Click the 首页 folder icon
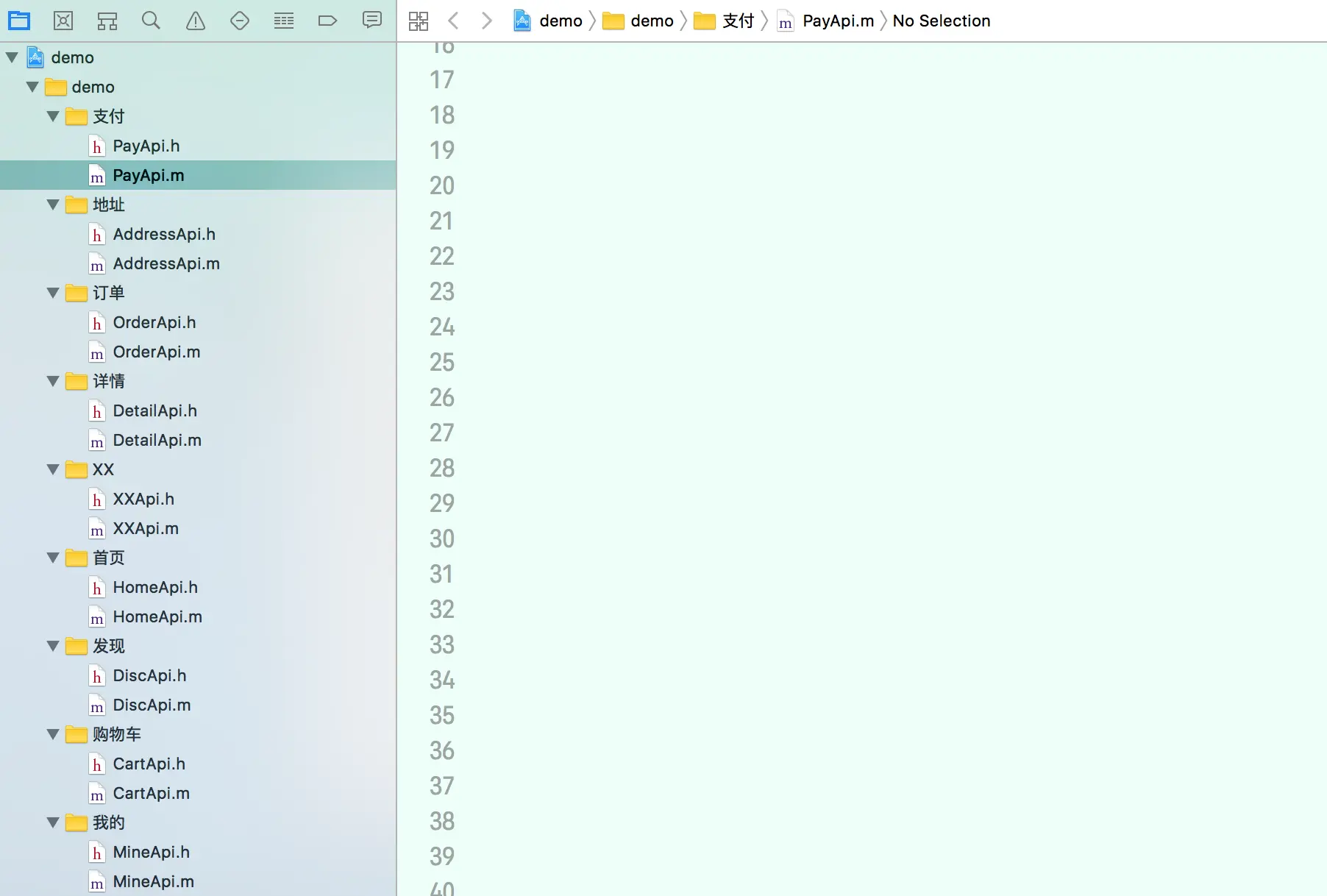This screenshot has width=1327, height=896. [x=77, y=558]
